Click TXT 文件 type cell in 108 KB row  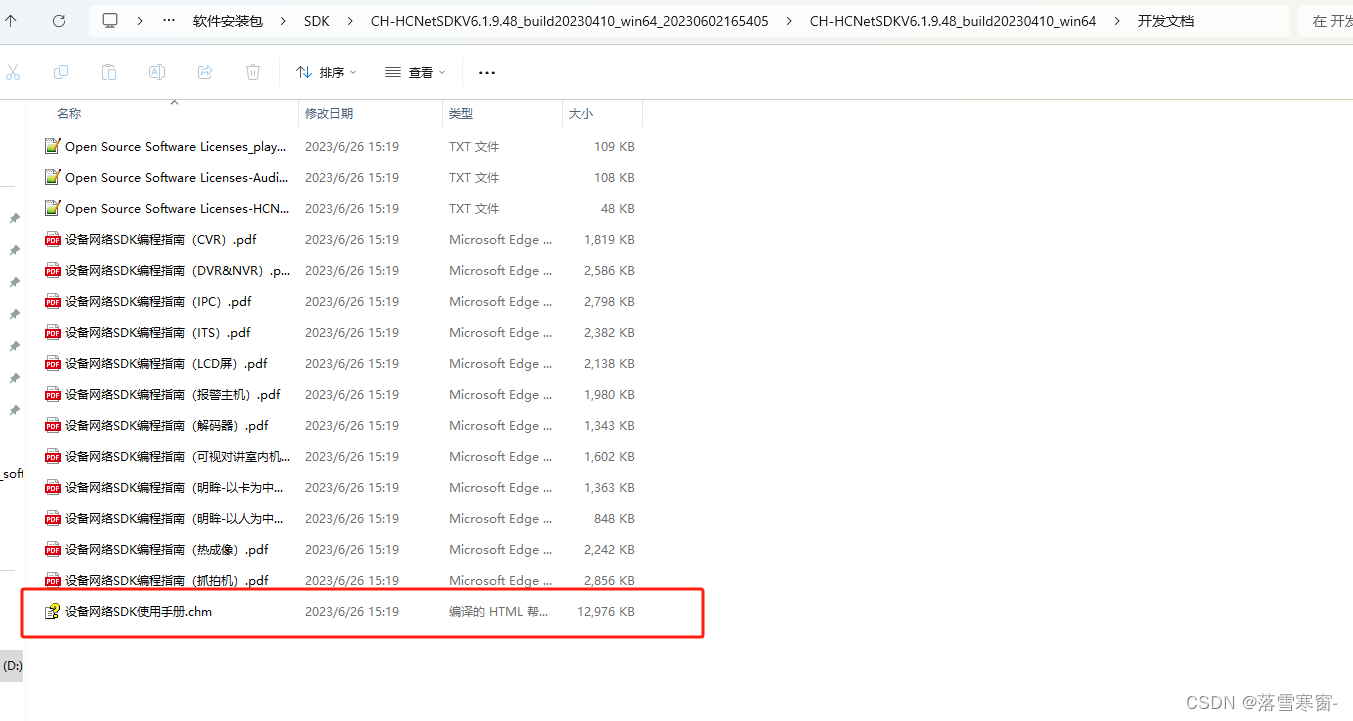pyautogui.click(x=474, y=177)
